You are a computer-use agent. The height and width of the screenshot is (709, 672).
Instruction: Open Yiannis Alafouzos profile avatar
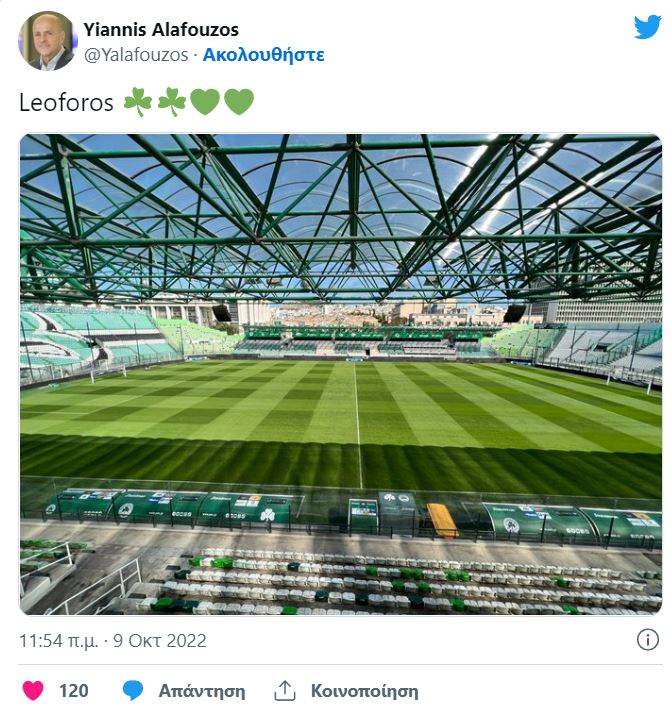47,41
